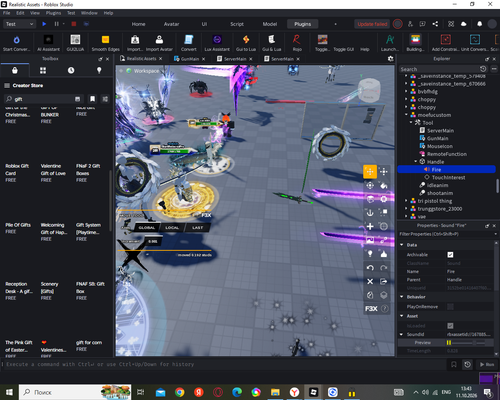Toggle the PlayOnRemove checkbox
This screenshot has height=400, width=500.
[450, 307]
